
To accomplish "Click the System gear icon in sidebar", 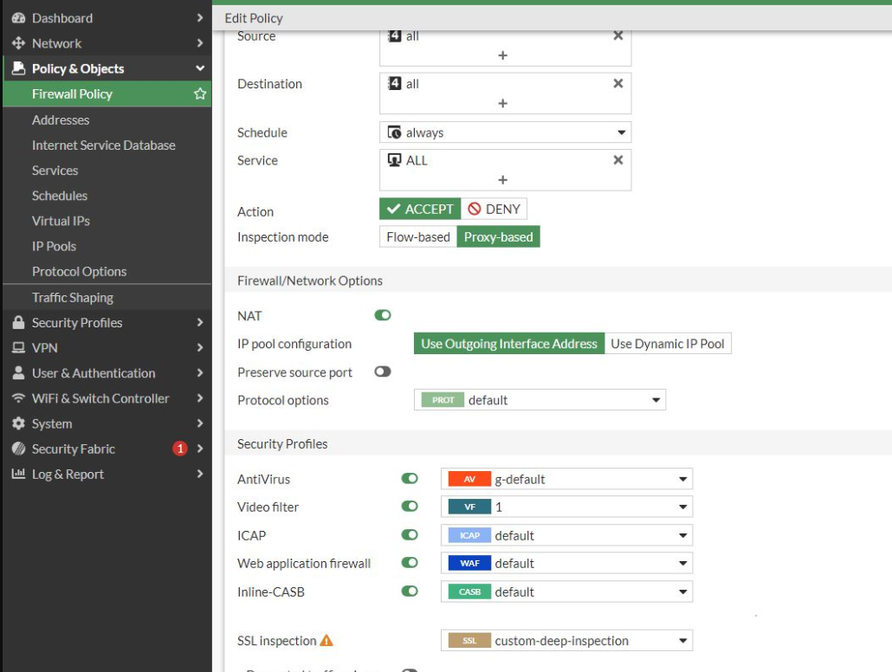I will [18, 424].
